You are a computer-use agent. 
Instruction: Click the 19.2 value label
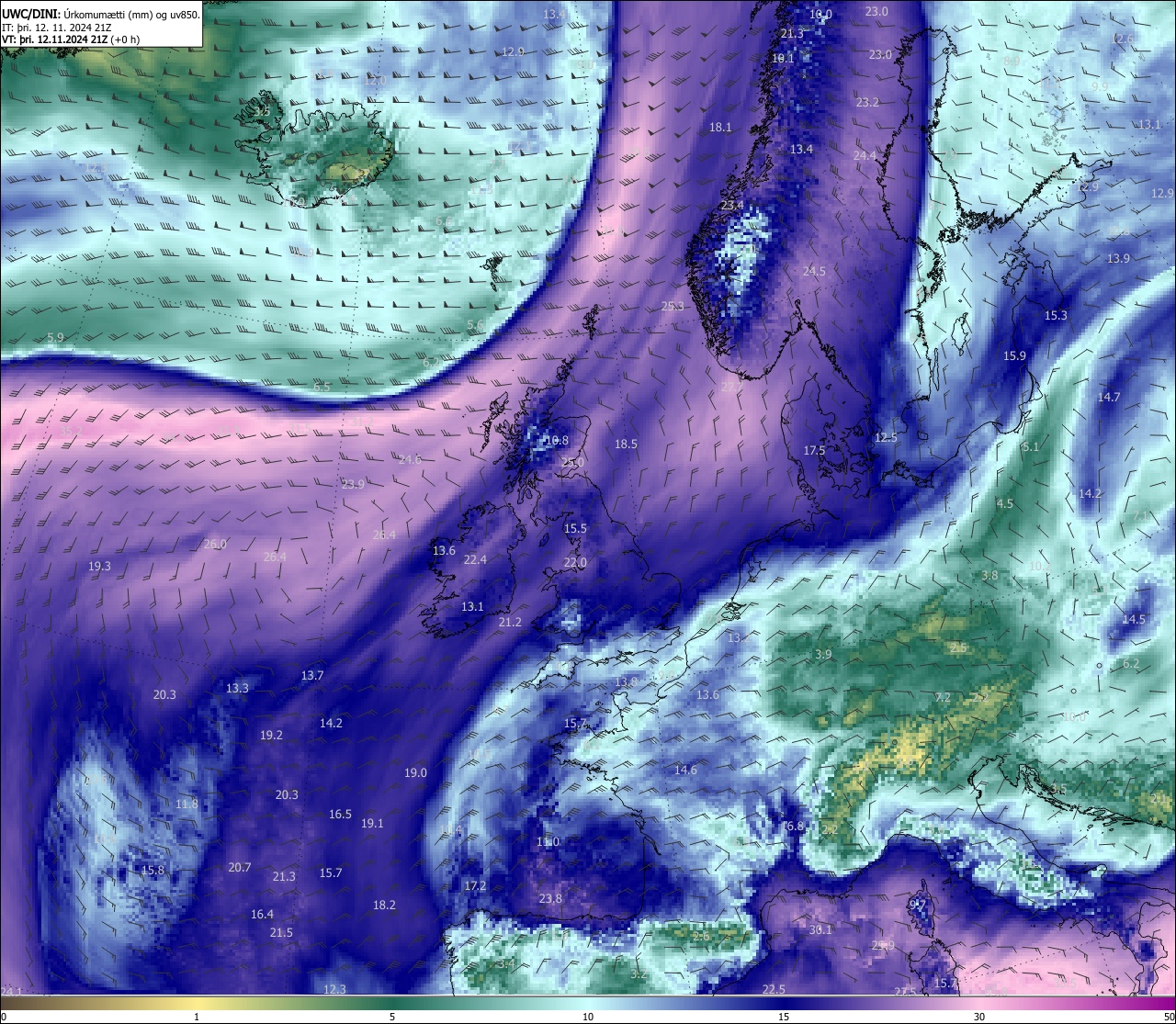point(271,735)
